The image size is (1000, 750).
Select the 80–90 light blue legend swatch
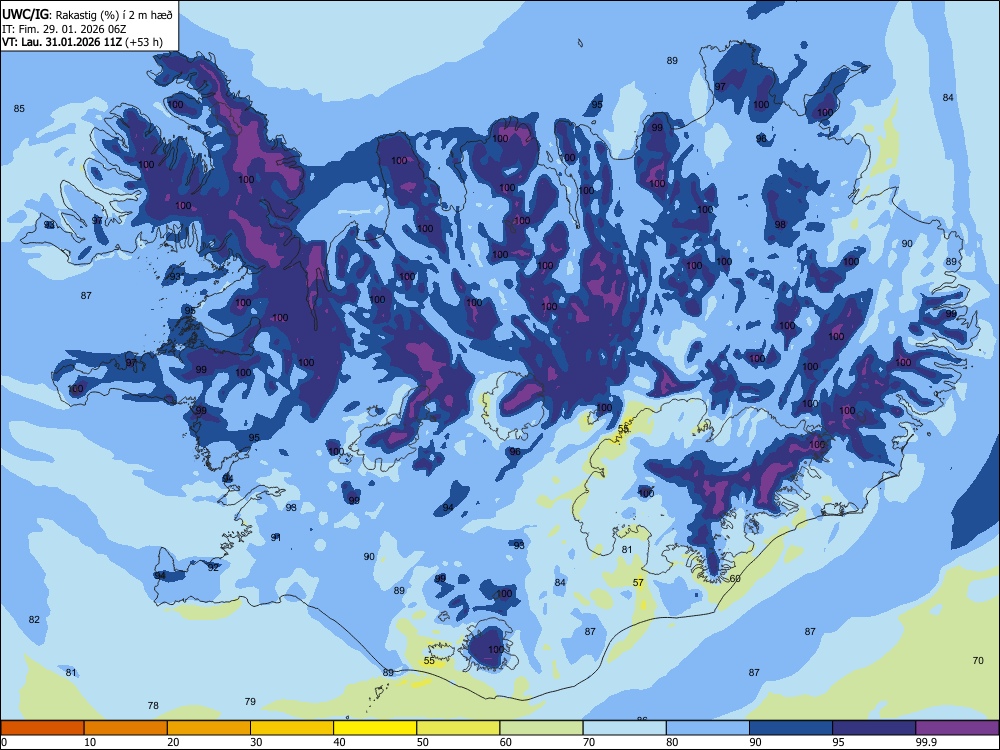point(708,728)
